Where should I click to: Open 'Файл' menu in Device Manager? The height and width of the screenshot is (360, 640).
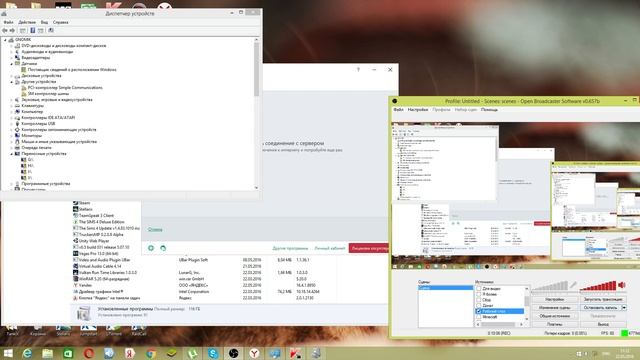8,22
